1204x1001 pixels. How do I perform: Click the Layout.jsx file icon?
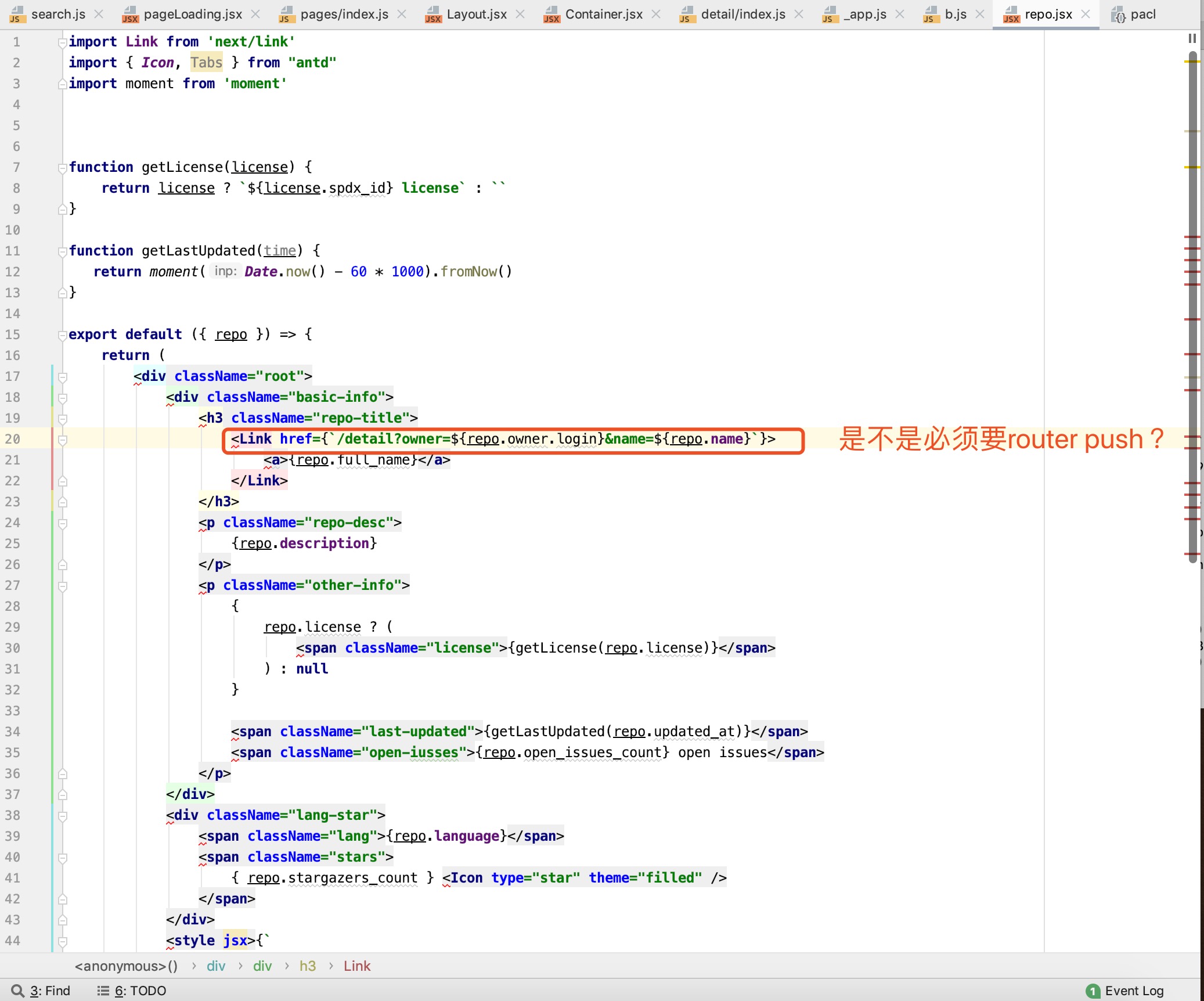433,14
